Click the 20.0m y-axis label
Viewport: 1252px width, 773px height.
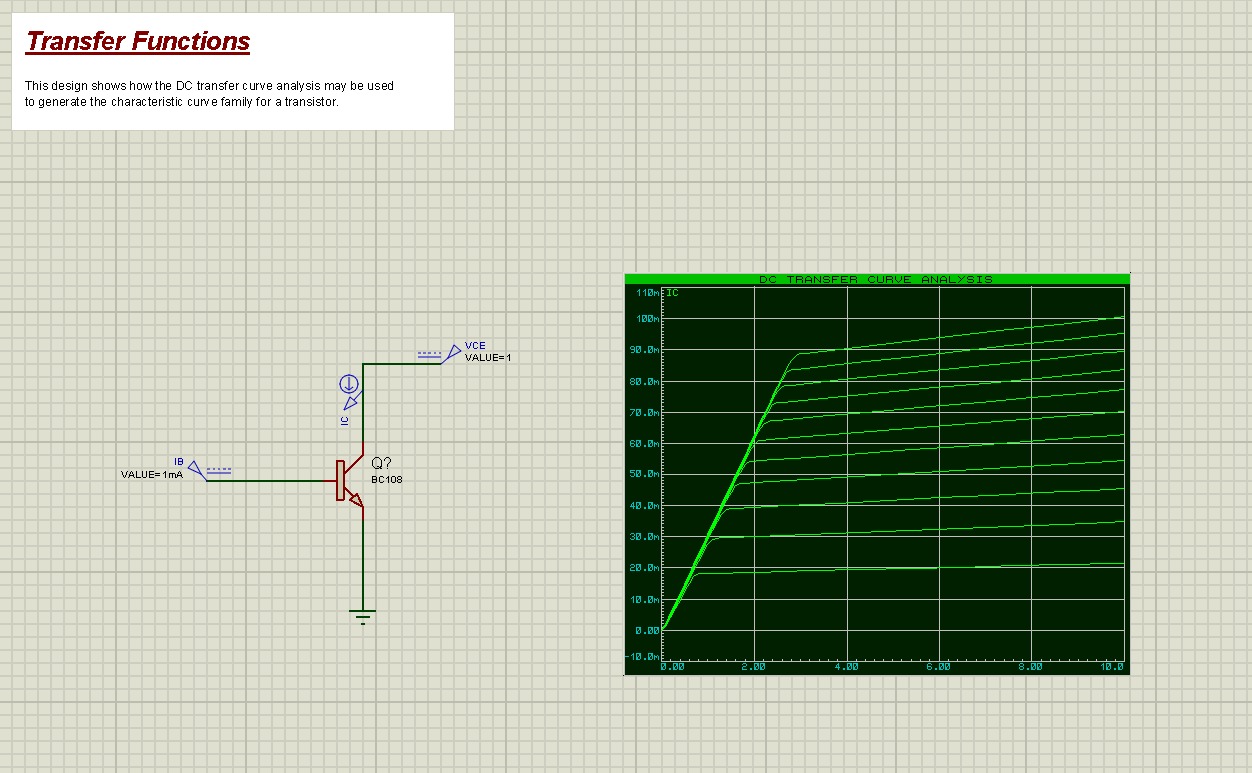pos(644,568)
